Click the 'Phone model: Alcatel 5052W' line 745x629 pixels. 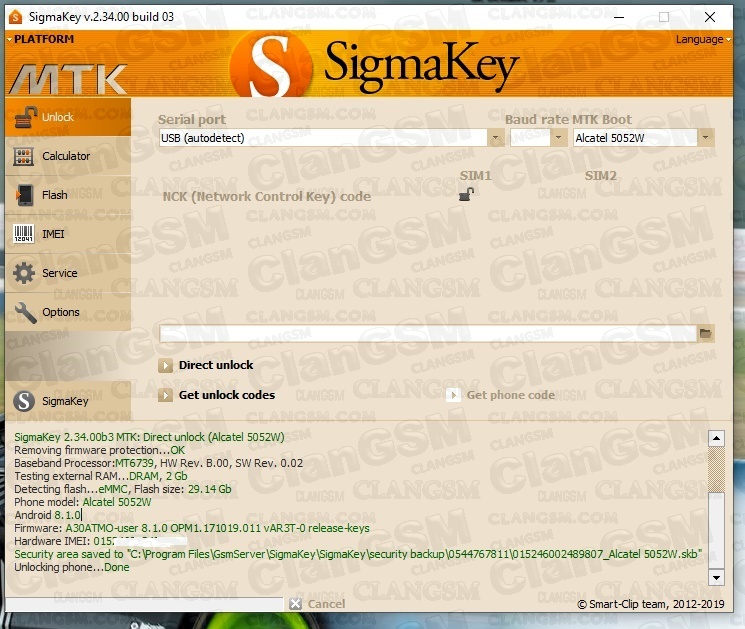(83, 502)
